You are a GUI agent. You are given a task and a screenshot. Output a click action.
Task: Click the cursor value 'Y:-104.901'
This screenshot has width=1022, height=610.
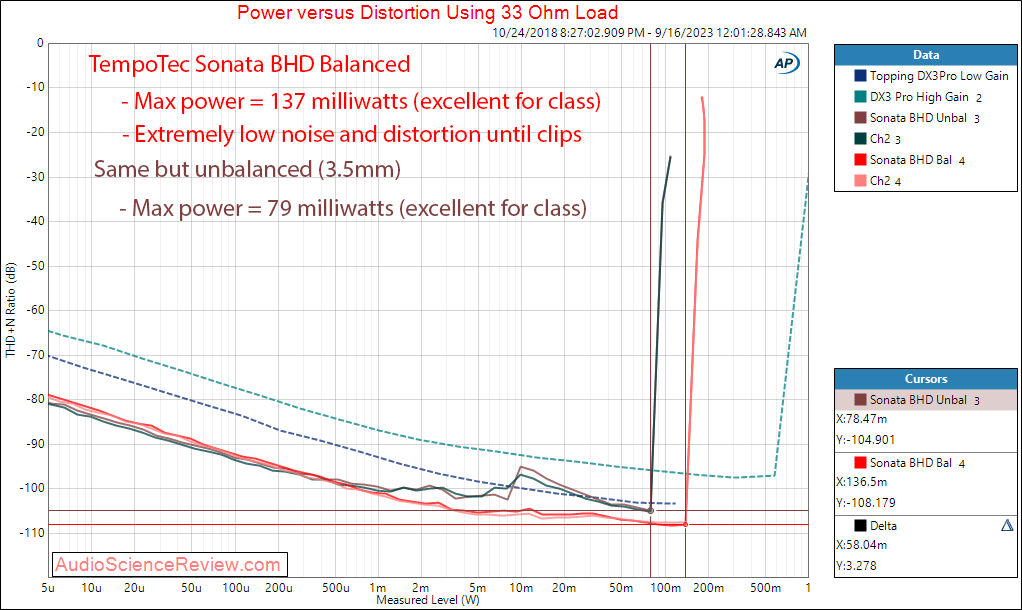(x=866, y=440)
